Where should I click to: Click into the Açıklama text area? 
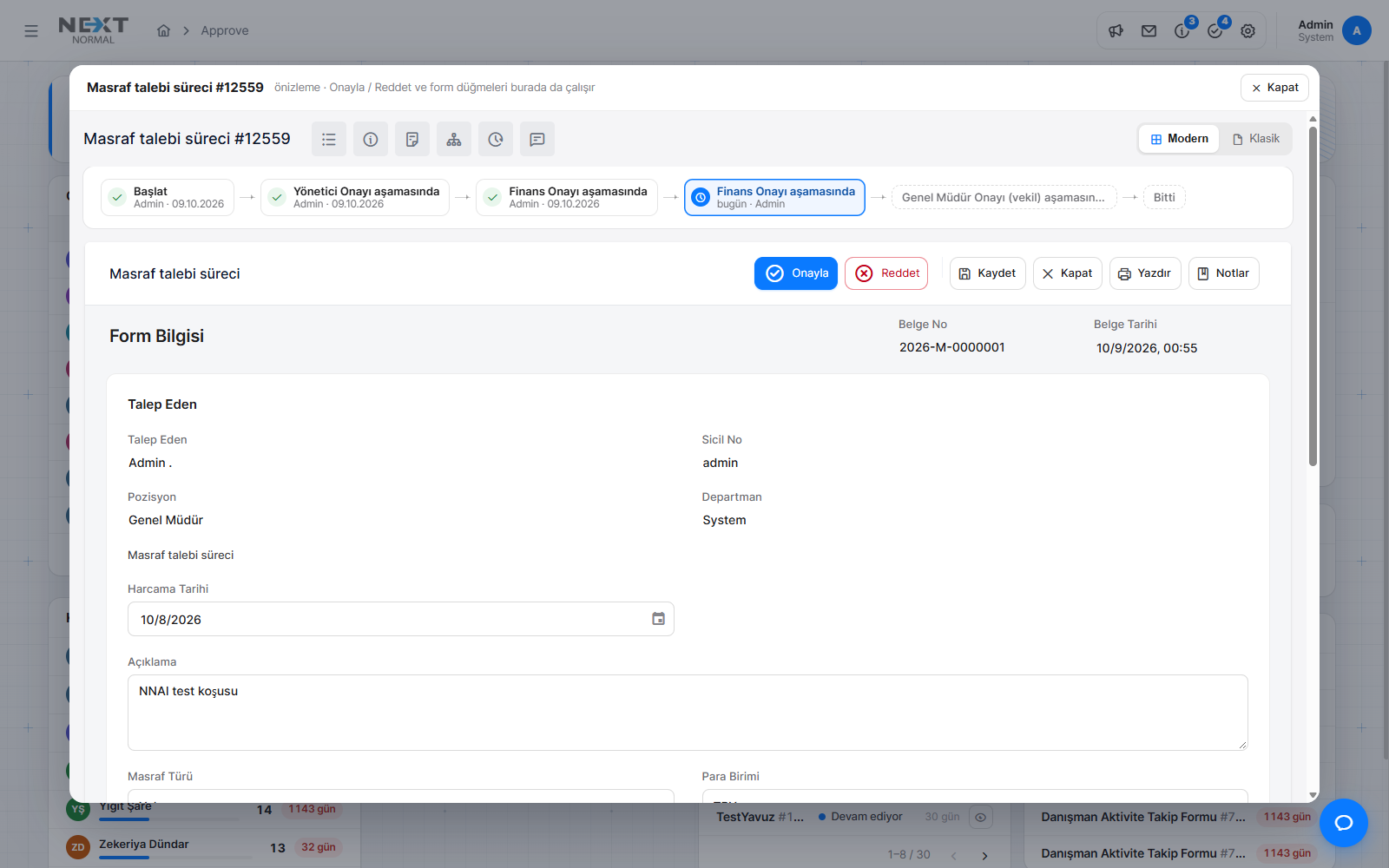click(x=688, y=713)
